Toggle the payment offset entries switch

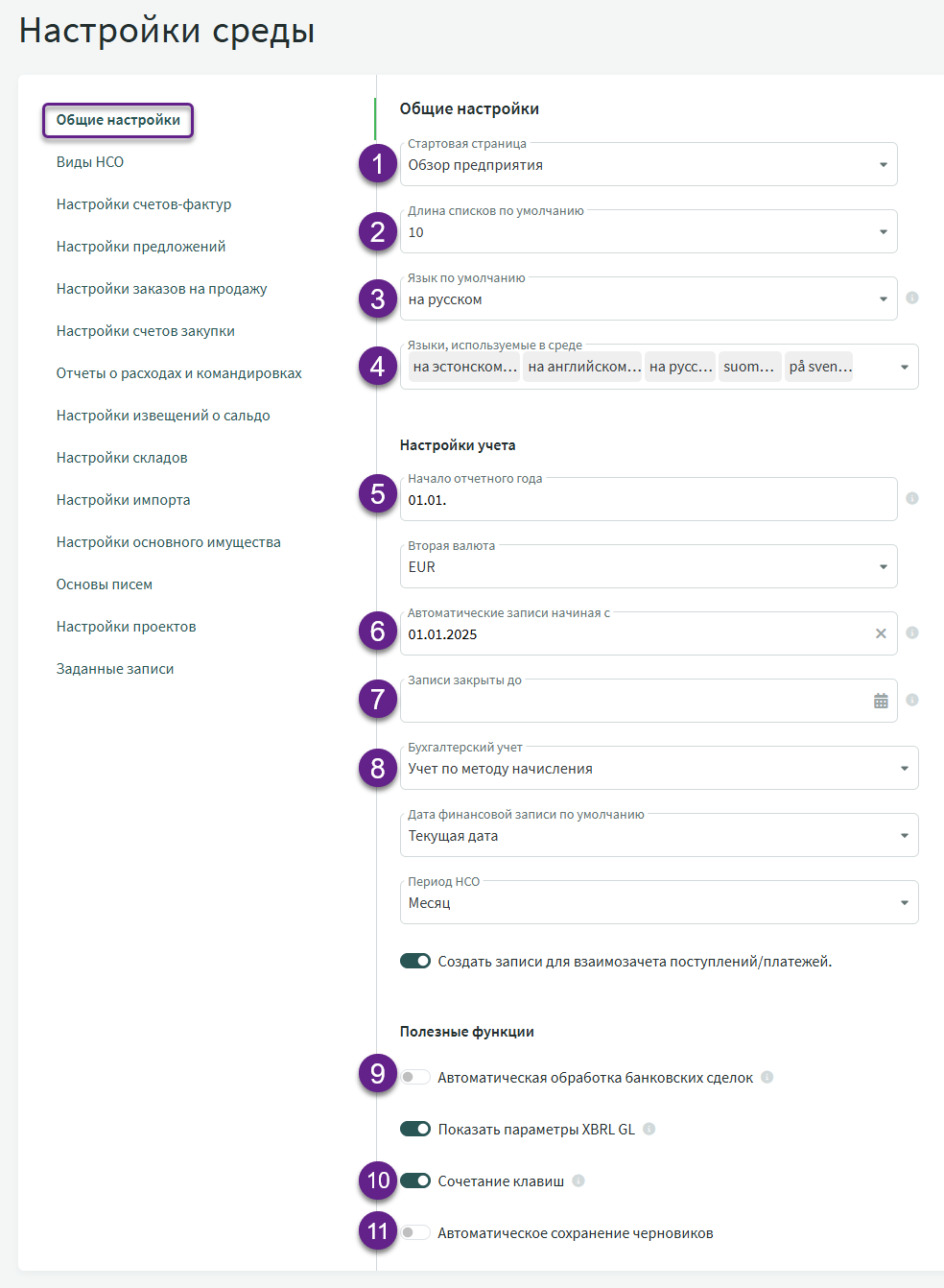415,962
